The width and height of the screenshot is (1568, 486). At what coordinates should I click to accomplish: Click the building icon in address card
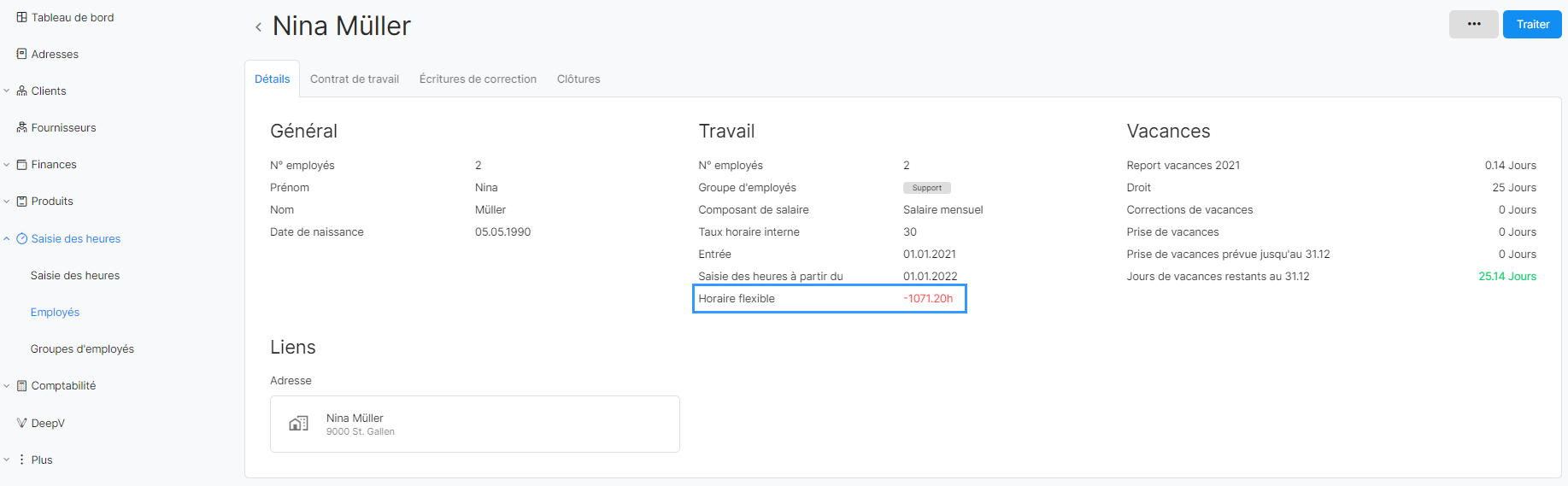(298, 424)
